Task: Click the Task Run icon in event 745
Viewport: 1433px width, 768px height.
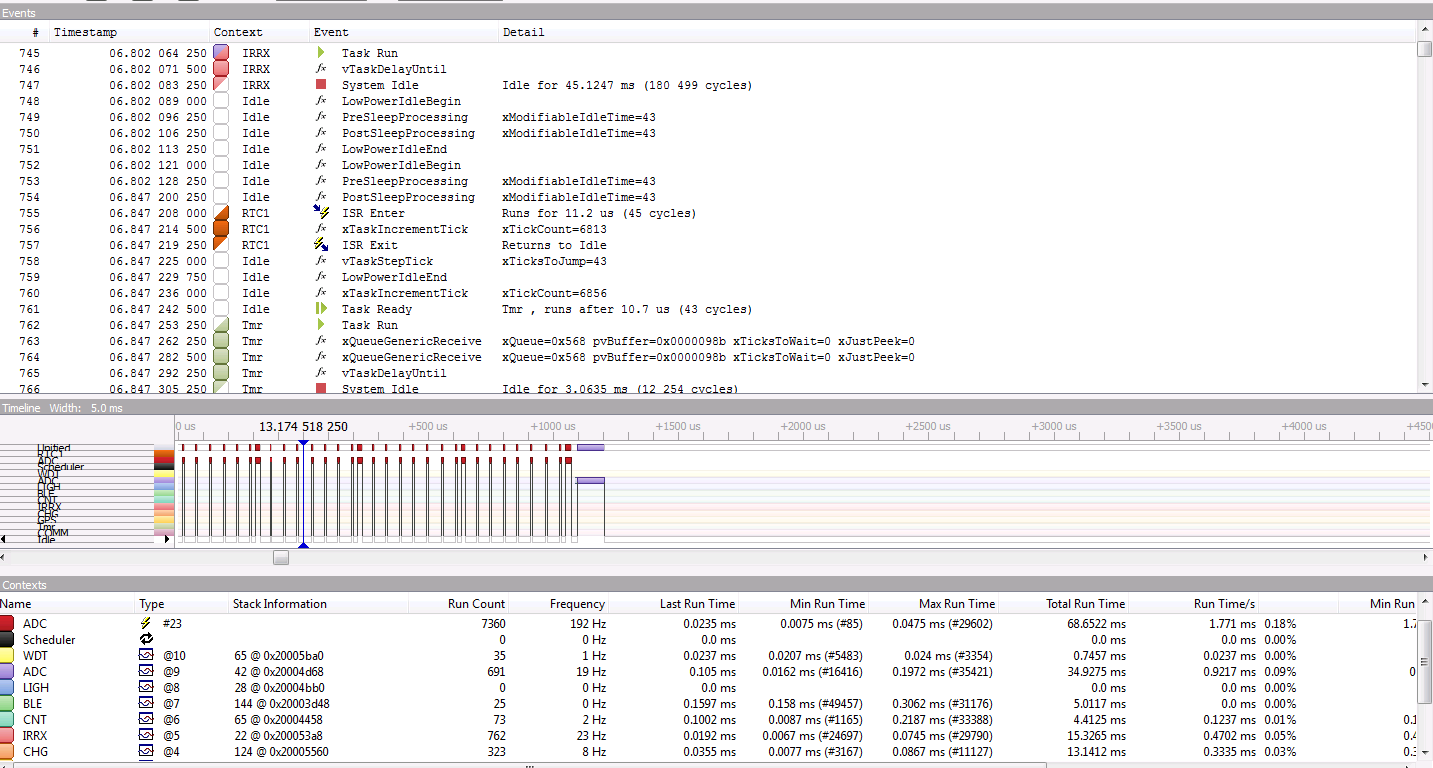Action: 321,53
